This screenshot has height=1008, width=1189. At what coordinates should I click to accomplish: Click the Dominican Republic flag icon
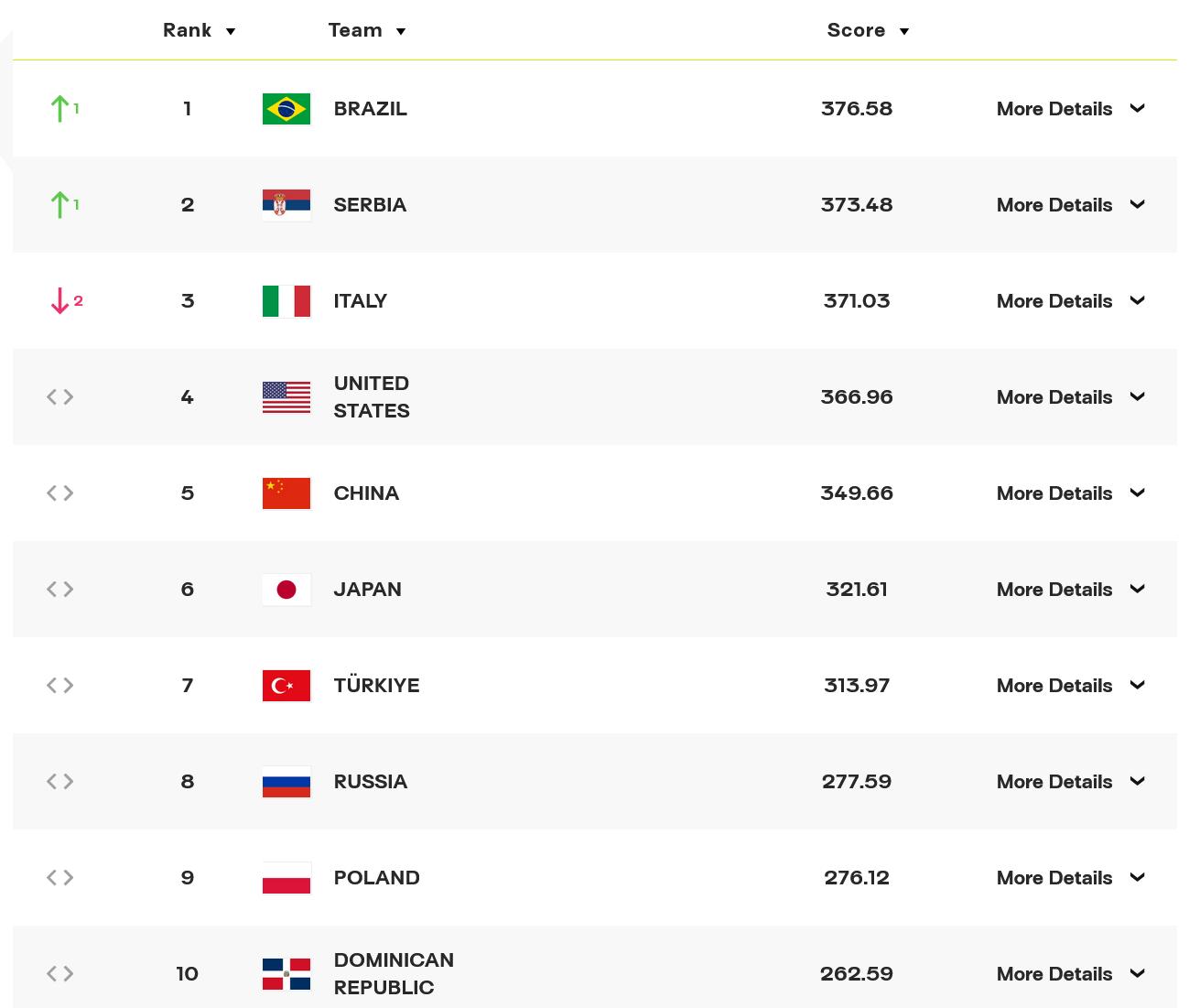tap(286, 974)
